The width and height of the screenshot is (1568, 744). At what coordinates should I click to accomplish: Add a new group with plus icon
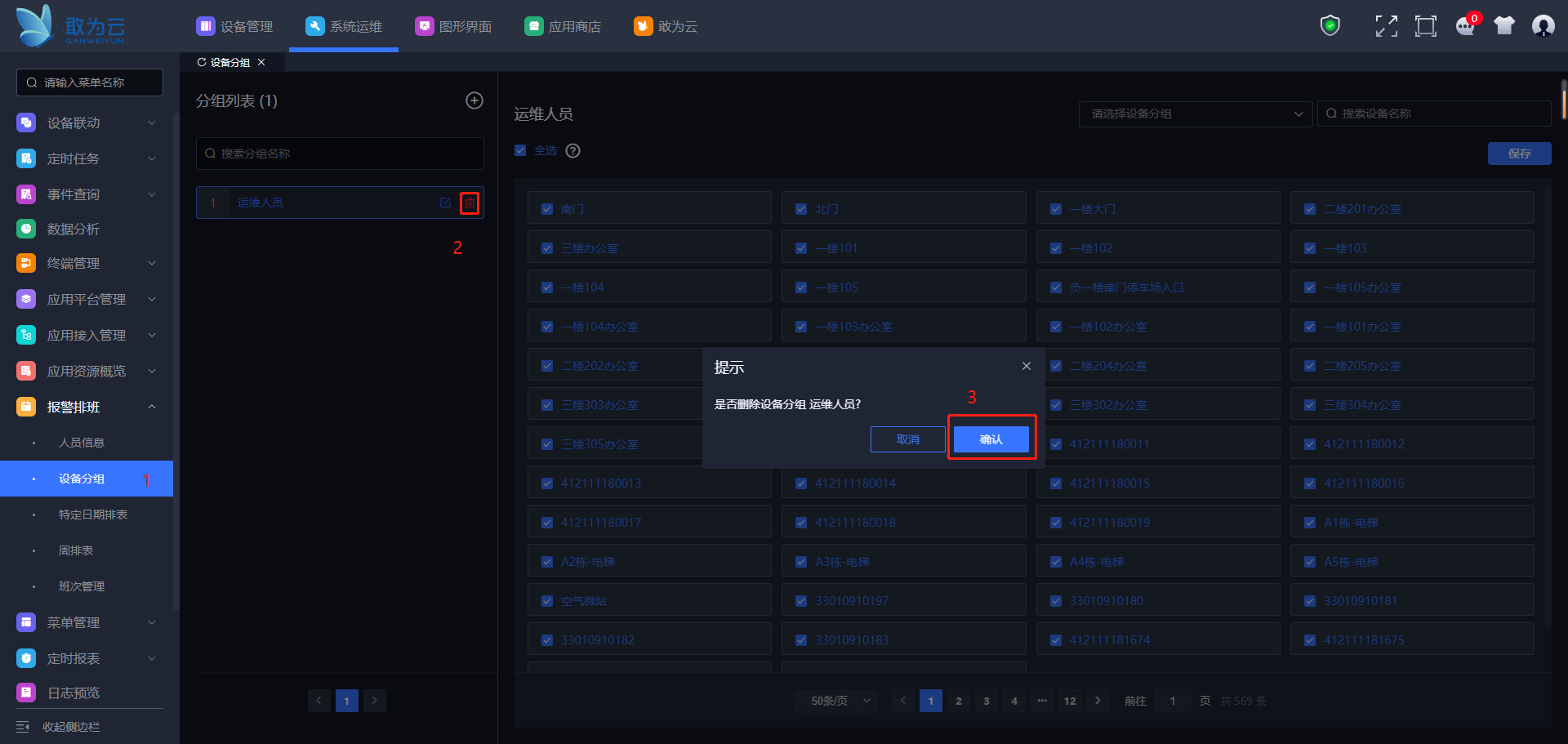[x=474, y=100]
